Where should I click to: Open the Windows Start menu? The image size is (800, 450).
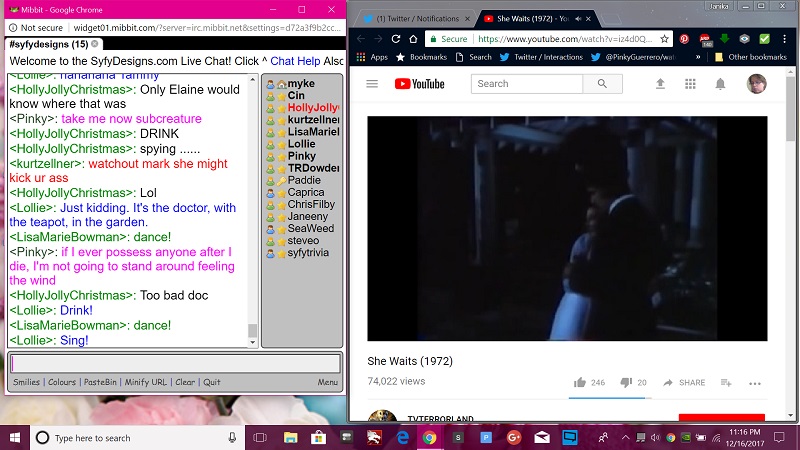pyautogui.click(x=15, y=438)
